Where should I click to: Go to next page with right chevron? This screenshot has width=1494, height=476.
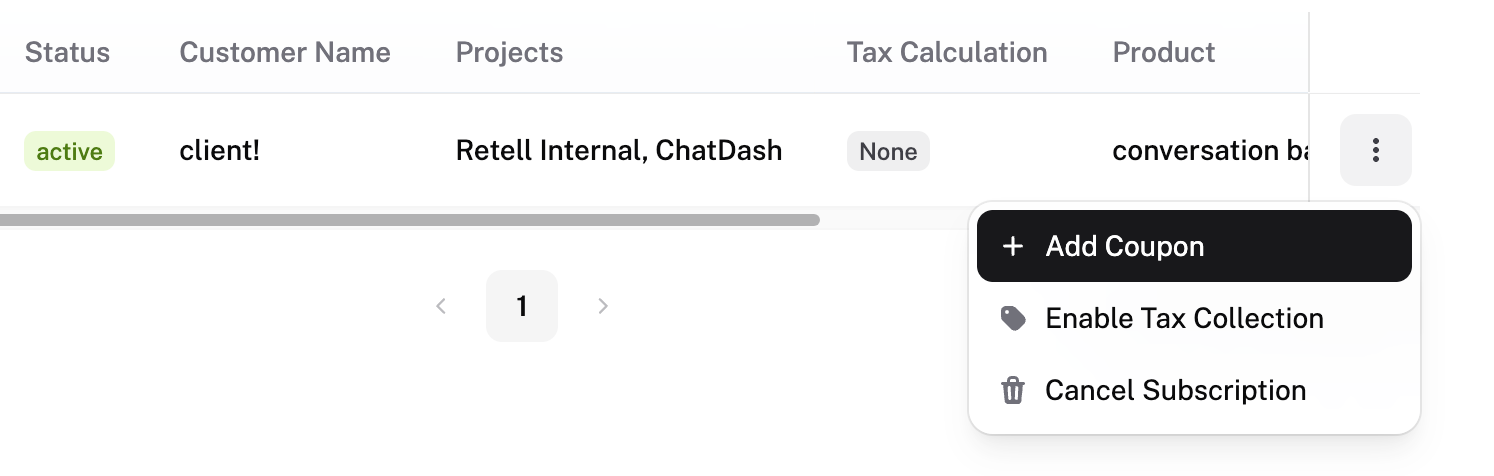pyautogui.click(x=602, y=306)
